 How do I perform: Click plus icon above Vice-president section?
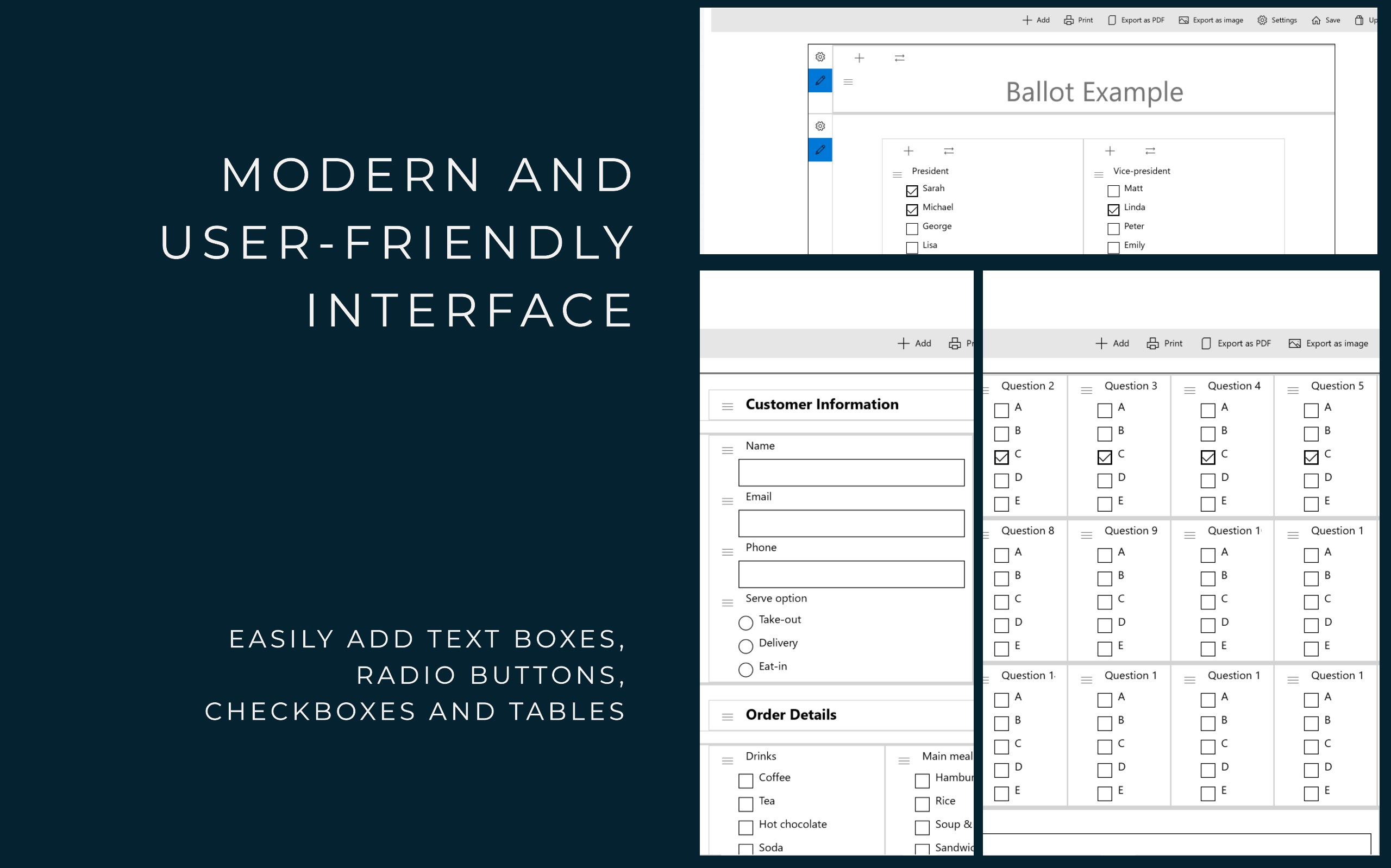tap(1110, 151)
